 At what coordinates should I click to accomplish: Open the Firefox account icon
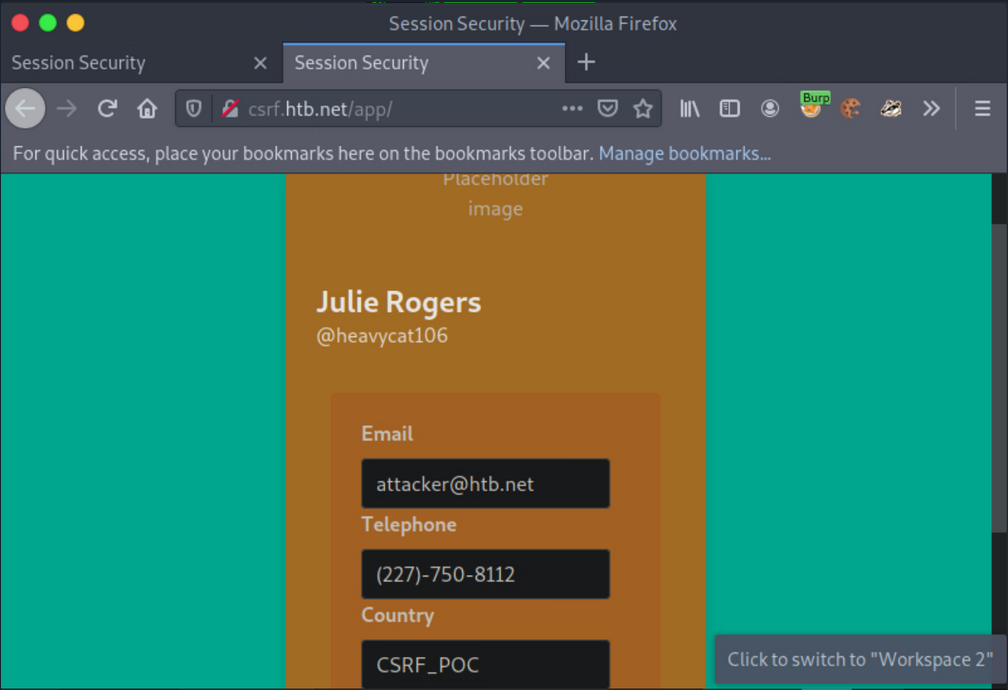click(770, 109)
